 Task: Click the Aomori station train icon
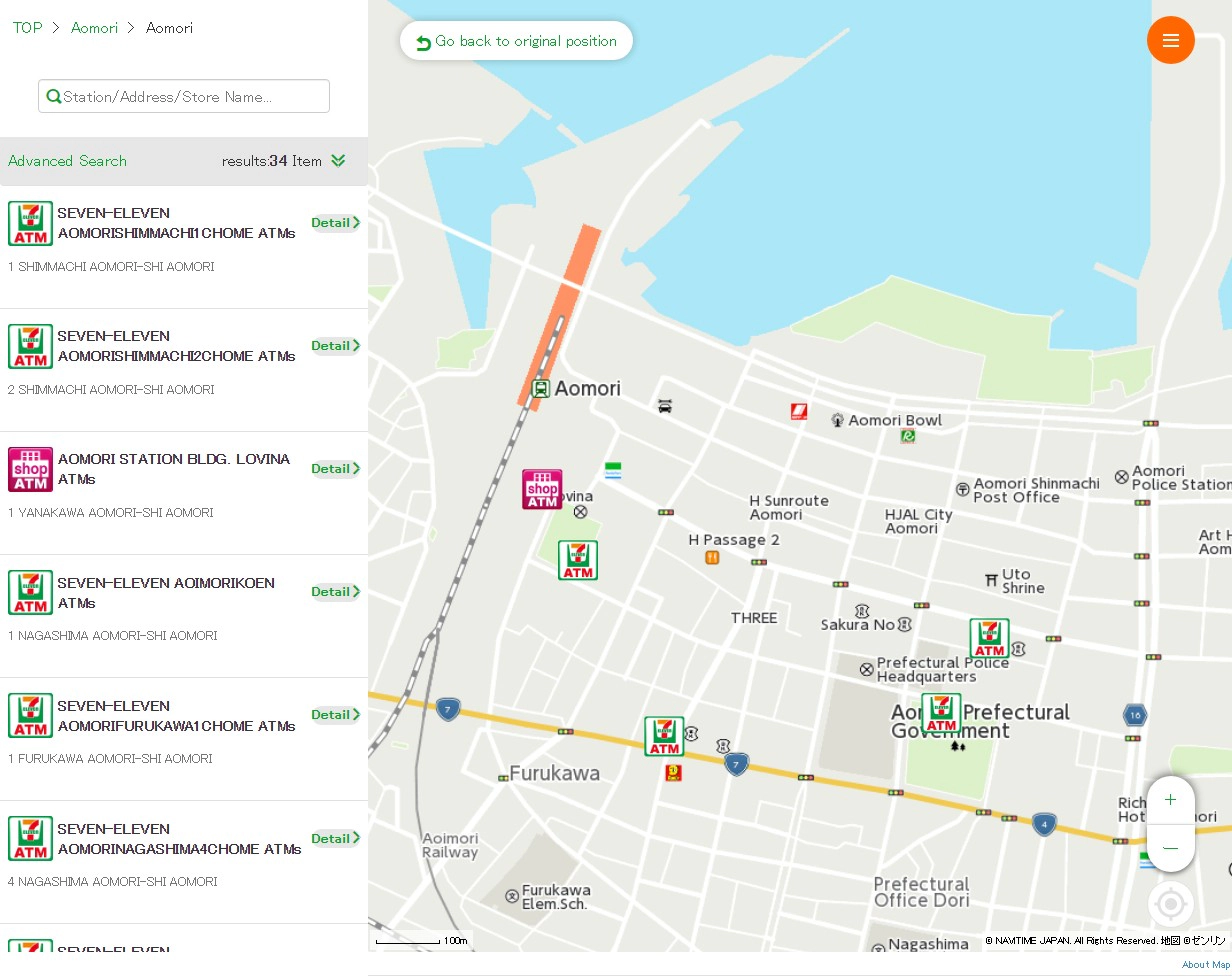pos(540,389)
